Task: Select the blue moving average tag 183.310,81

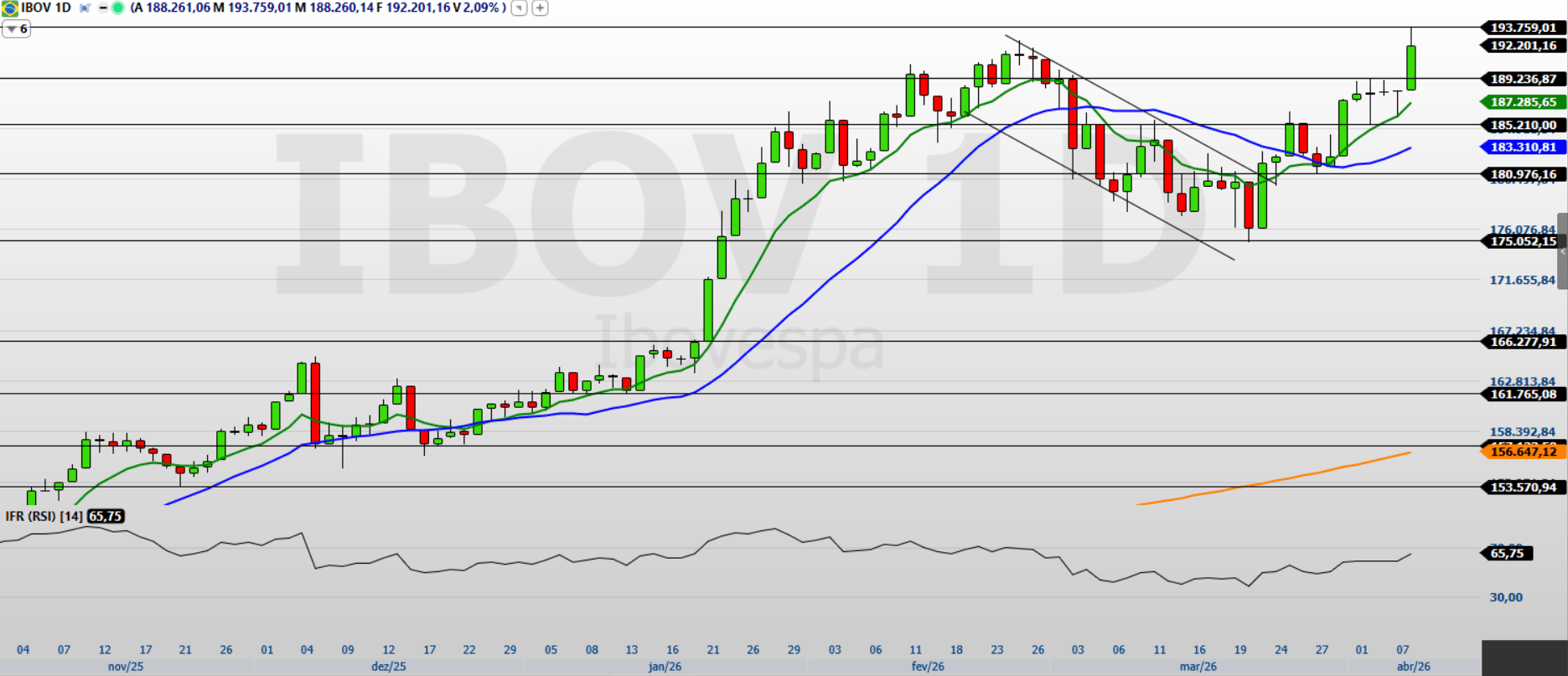Action: point(1523,147)
